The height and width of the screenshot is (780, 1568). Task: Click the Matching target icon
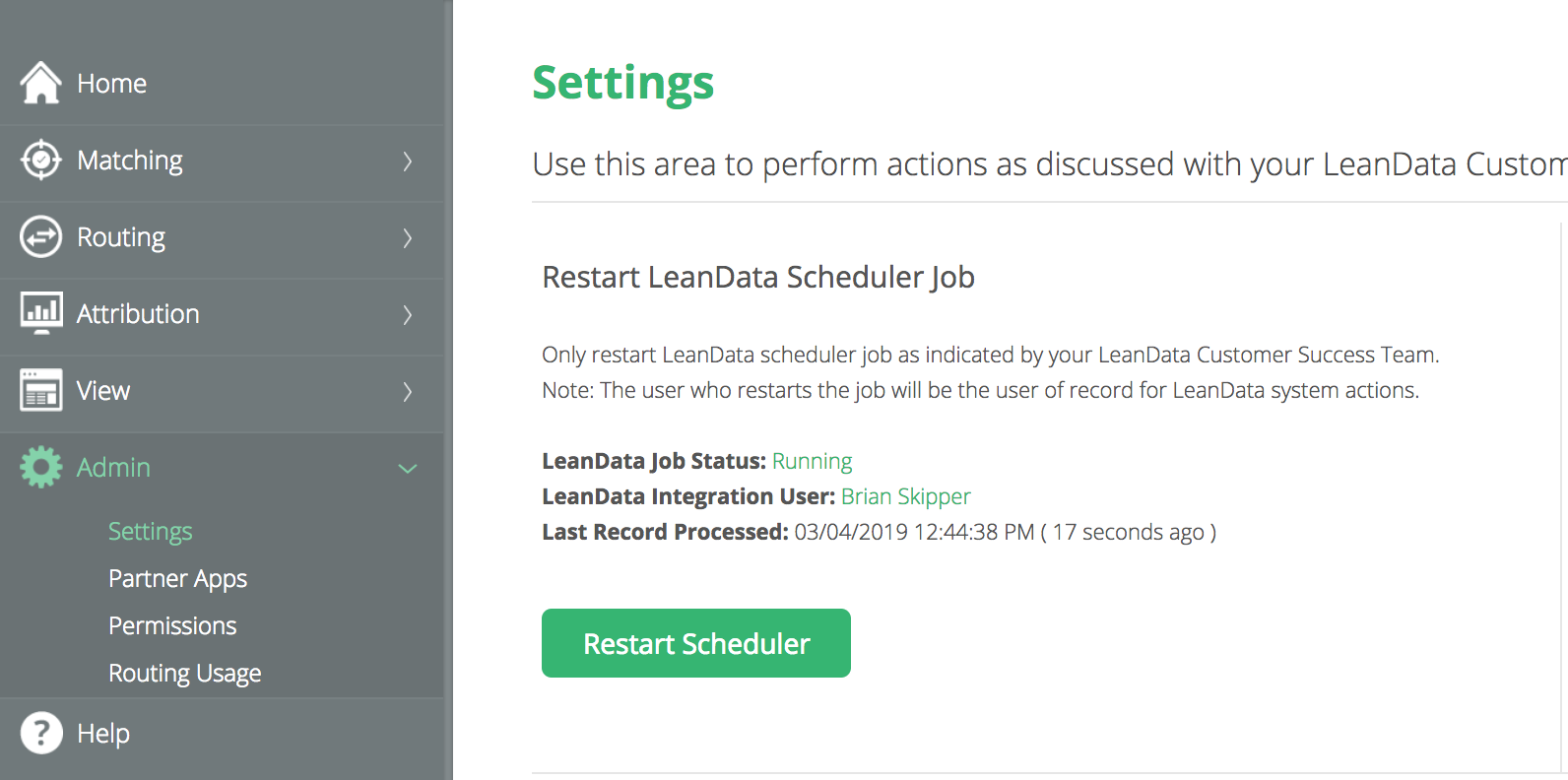(40, 160)
